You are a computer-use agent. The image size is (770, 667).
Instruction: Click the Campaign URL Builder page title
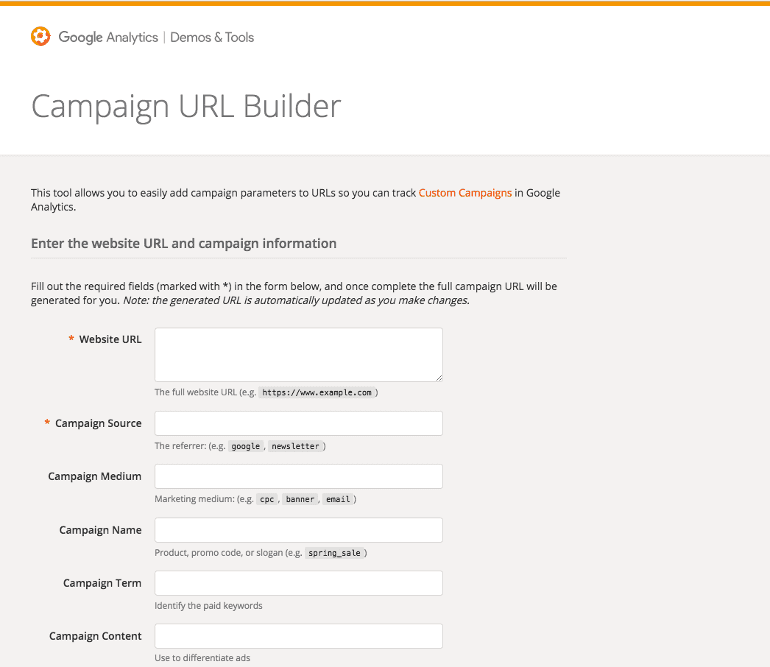pos(186,106)
